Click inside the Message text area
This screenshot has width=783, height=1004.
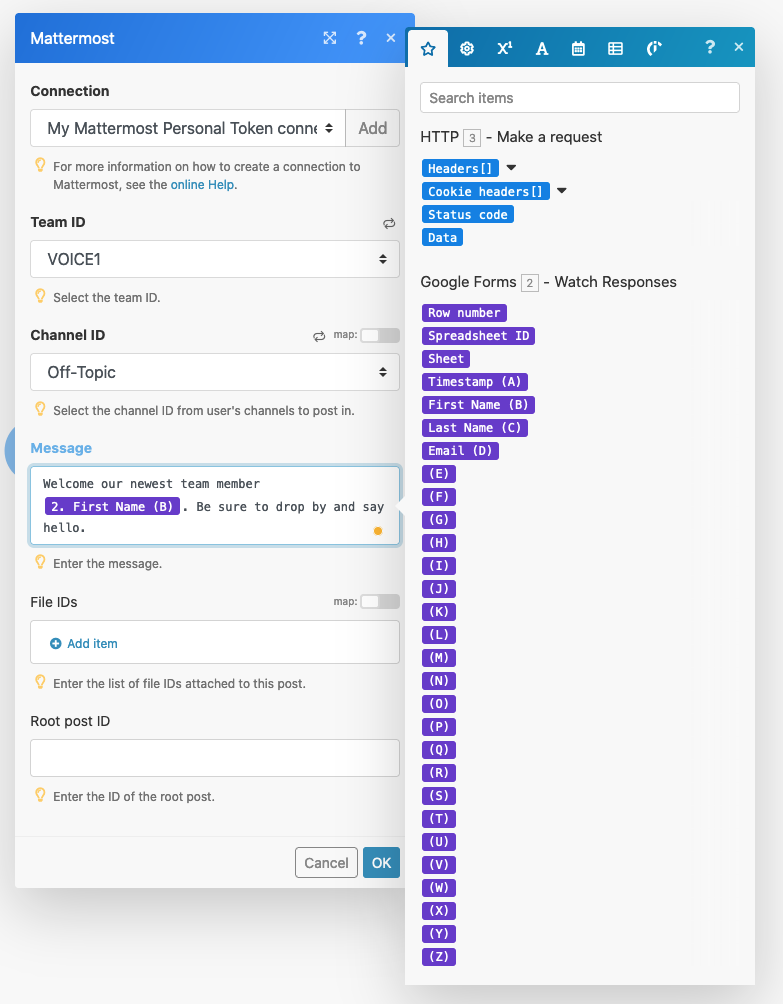point(214,505)
